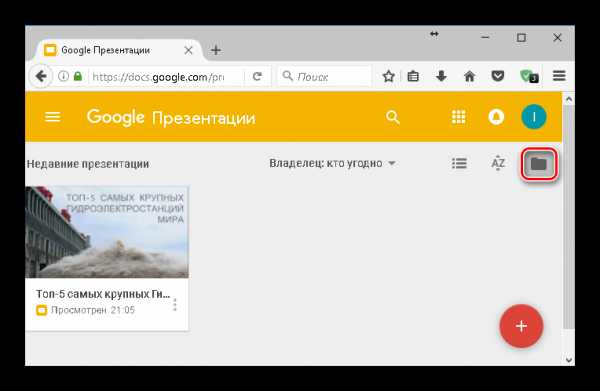This screenshot has width=600, height=391.
Task: Switch to list view
Action: tap(459, 164)
